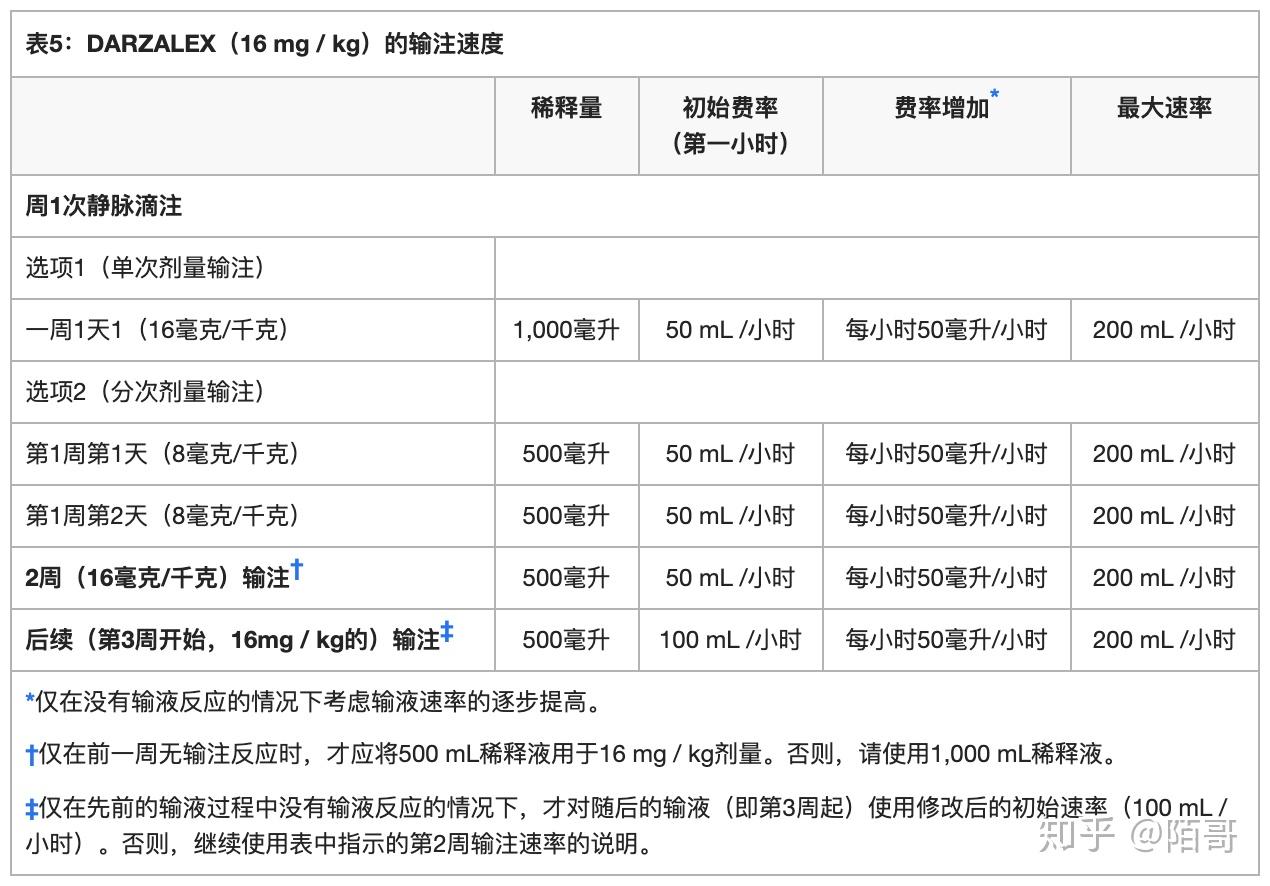Click 200 mL/小时 in the 2周 输注 row
This screenshot has height=886, width=1270.
coord(1164,578)
